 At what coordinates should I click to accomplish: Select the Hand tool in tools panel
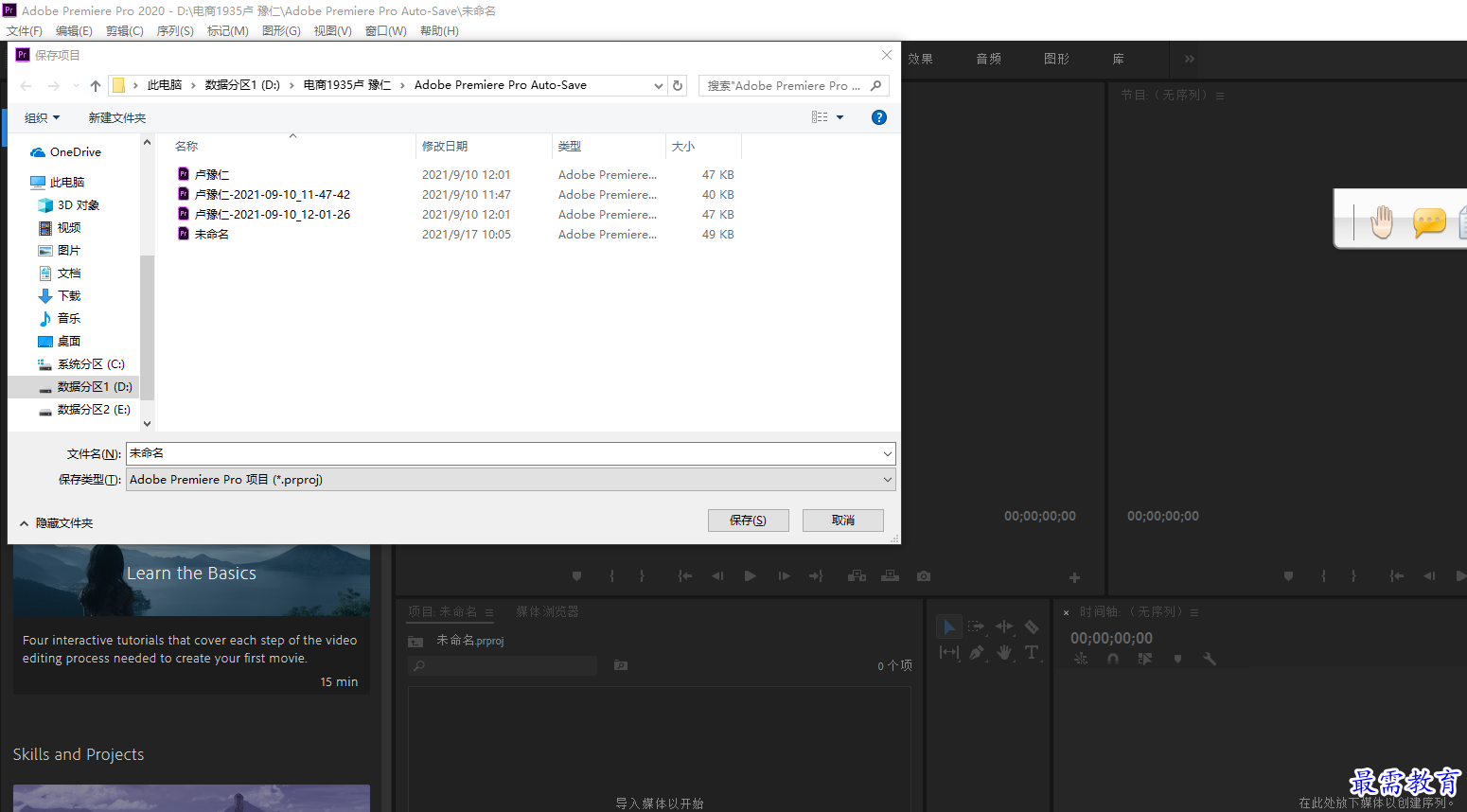1004,652
